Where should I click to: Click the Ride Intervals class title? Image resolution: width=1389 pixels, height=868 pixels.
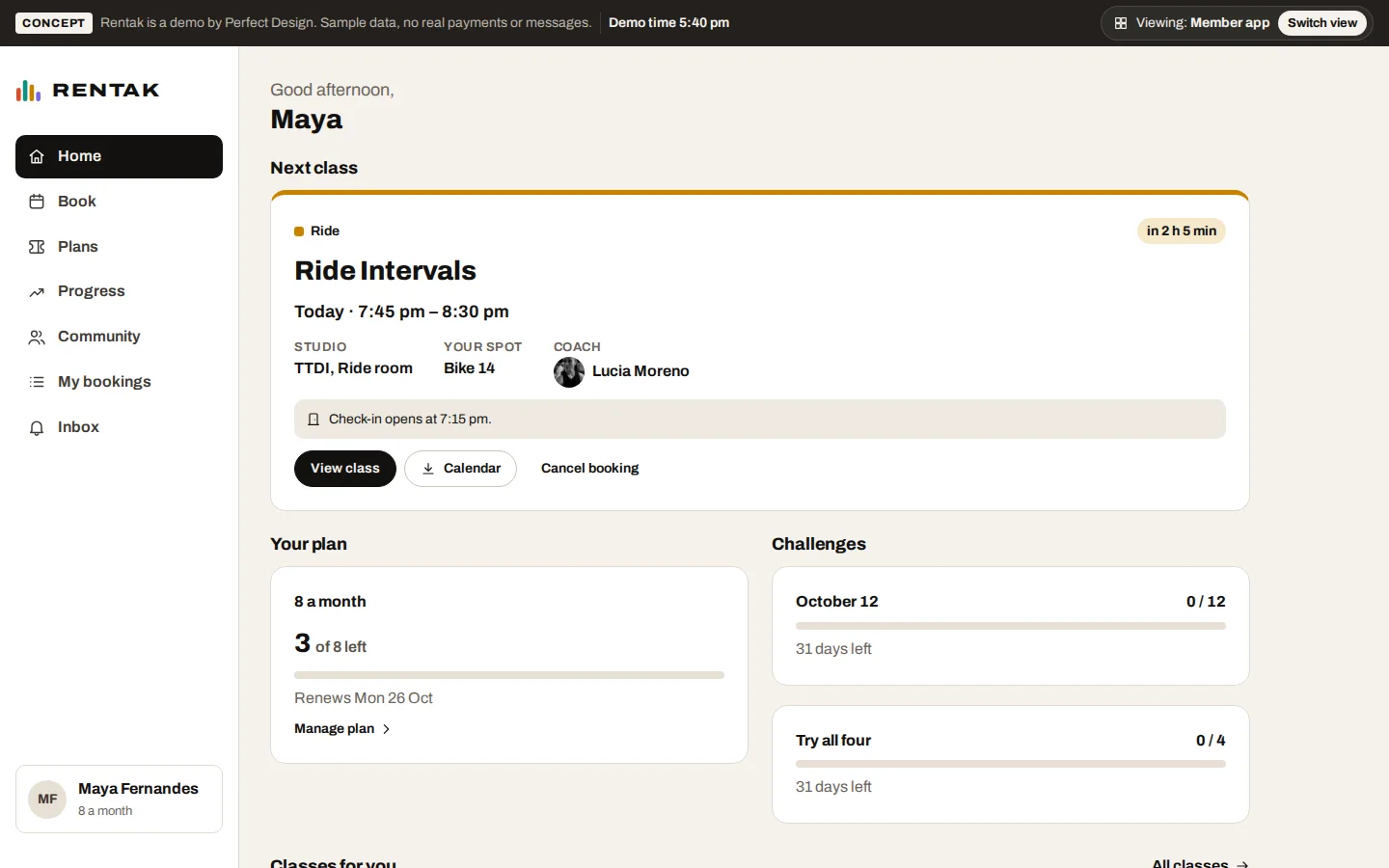pos(385,271)
